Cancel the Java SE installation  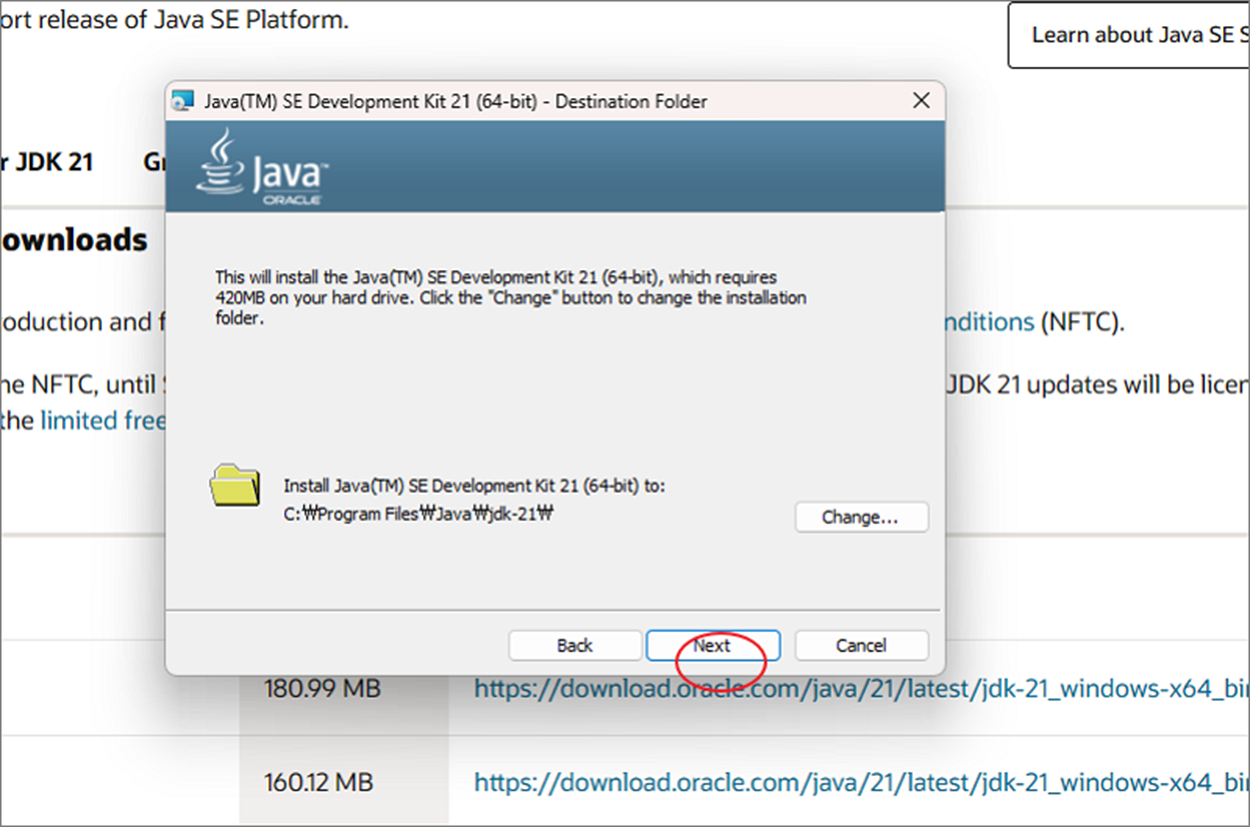pos(861,645)
